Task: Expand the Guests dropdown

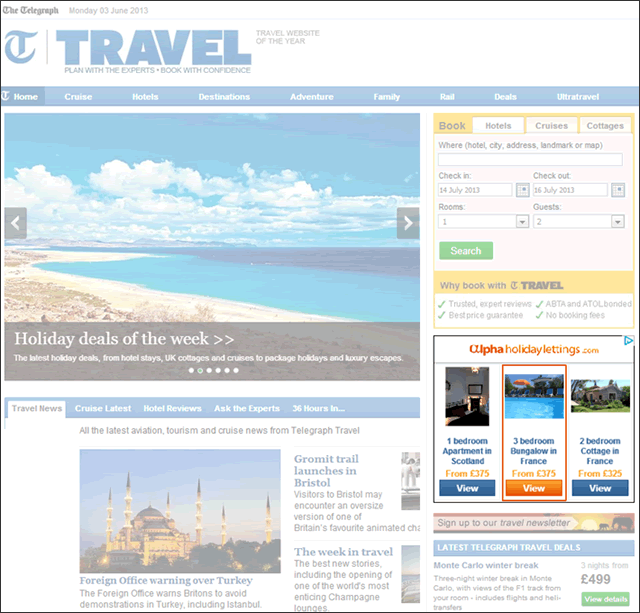Action: (x=578, y=222)
